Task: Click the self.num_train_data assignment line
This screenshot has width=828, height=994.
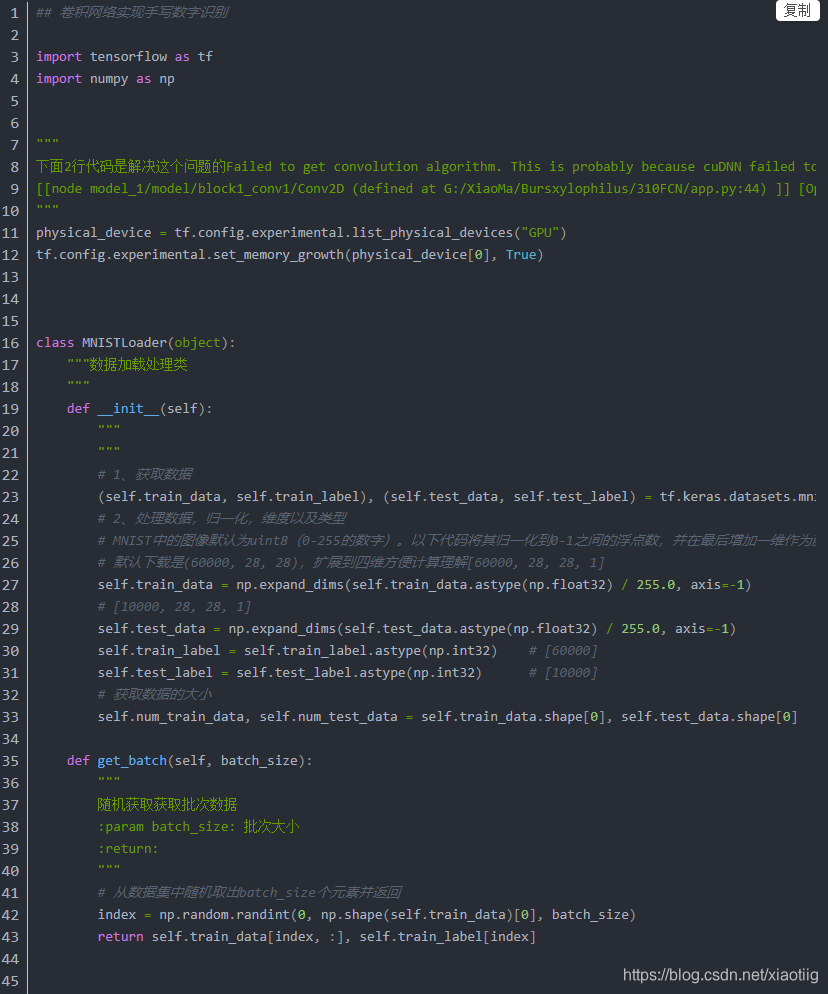Action: (x=448, y=717)
